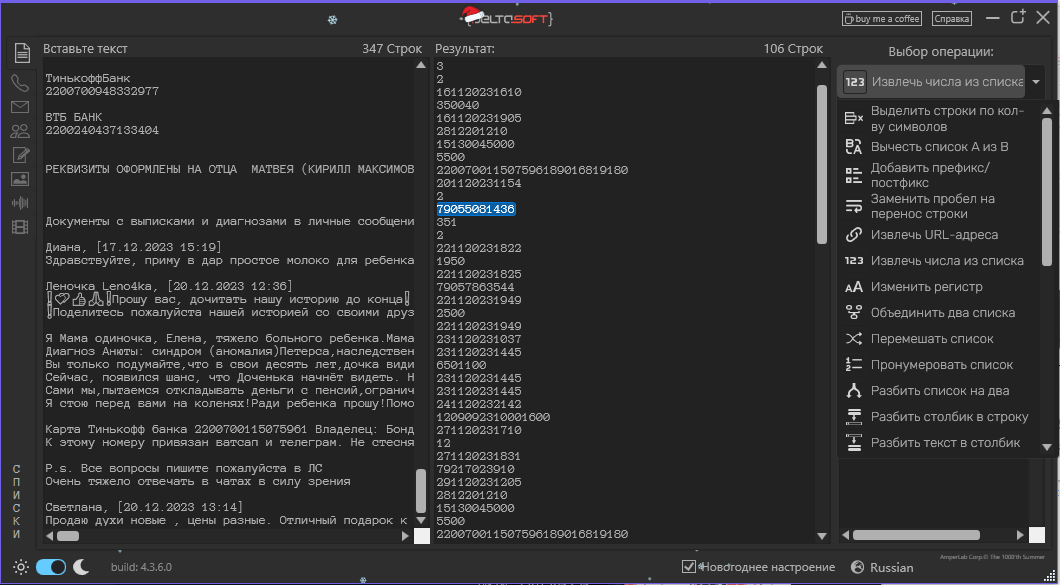
Task: Click the aA icon beside Изменить регистр
Action: pos(854,287)
